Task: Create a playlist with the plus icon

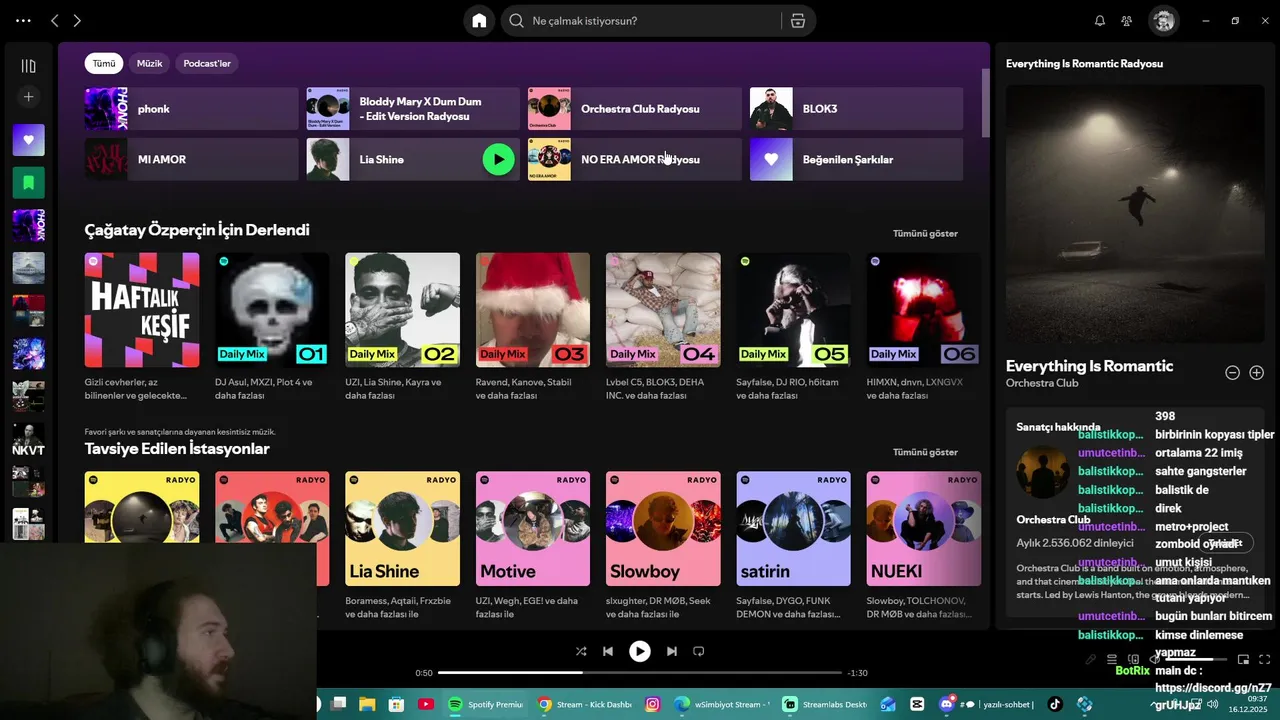Action: pos(28,97)
